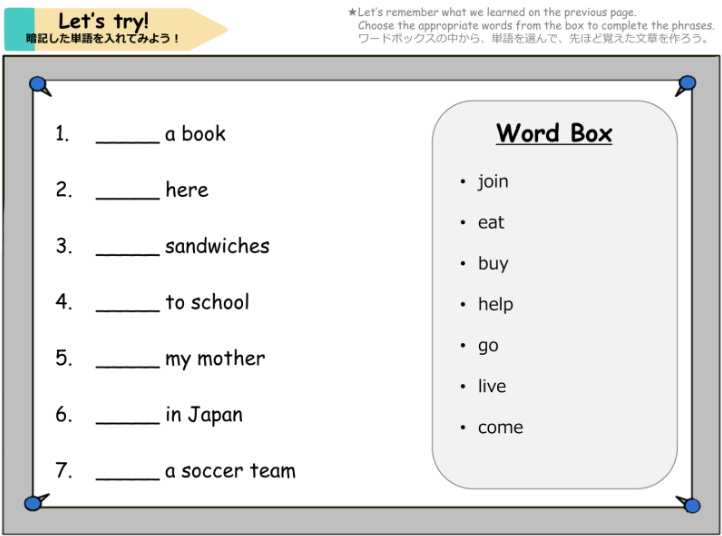Click the blank before "sandwiches"
722x536 pixels.
127,248
